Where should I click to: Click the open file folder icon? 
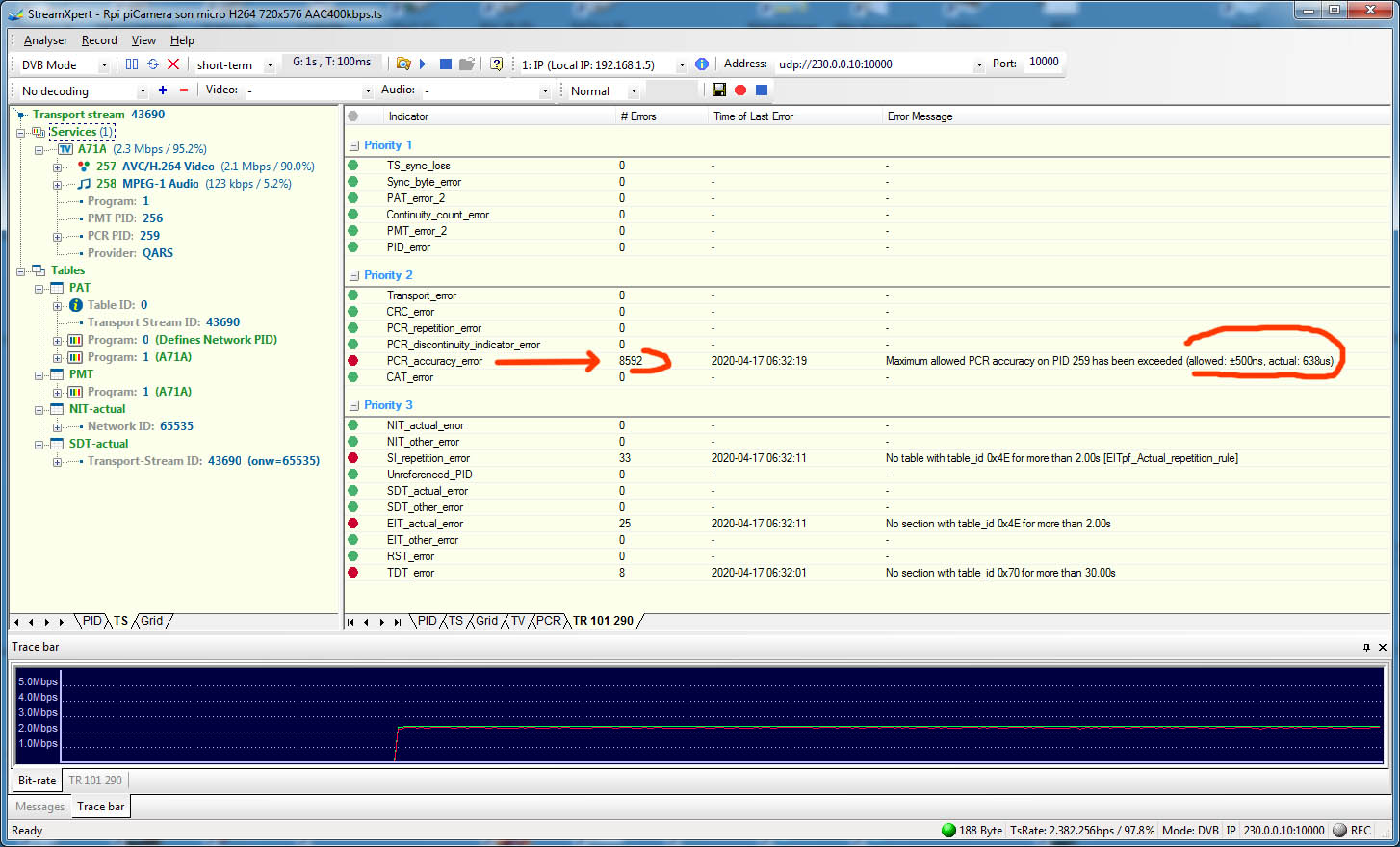(x=403, y=64)
